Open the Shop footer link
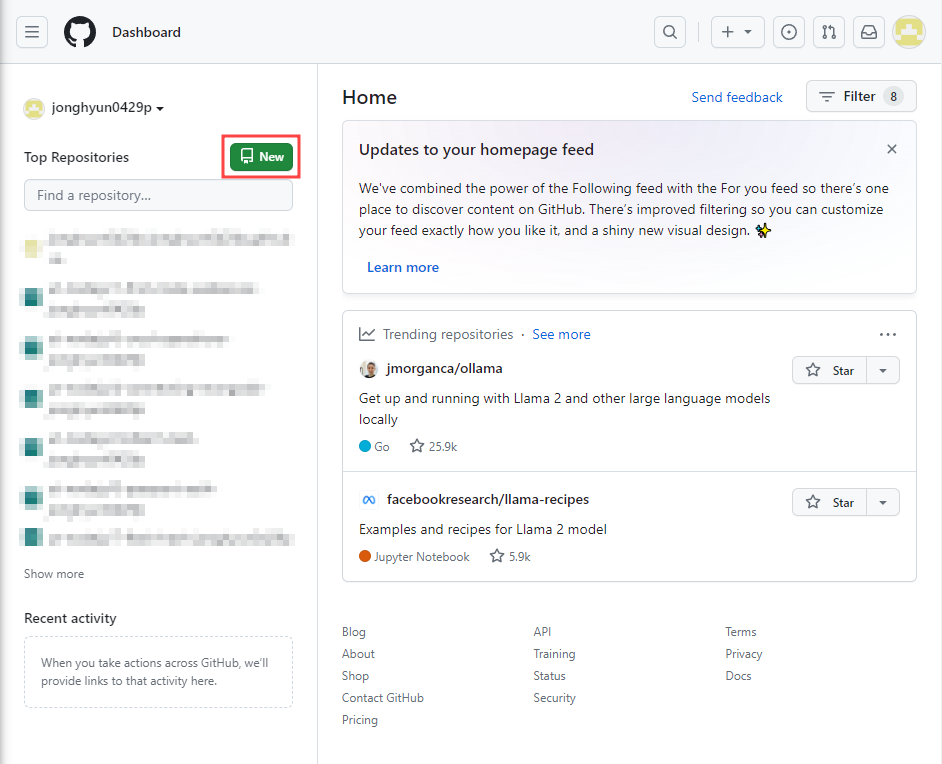Viewport: 942px width, 764px height. coord(355,676)
